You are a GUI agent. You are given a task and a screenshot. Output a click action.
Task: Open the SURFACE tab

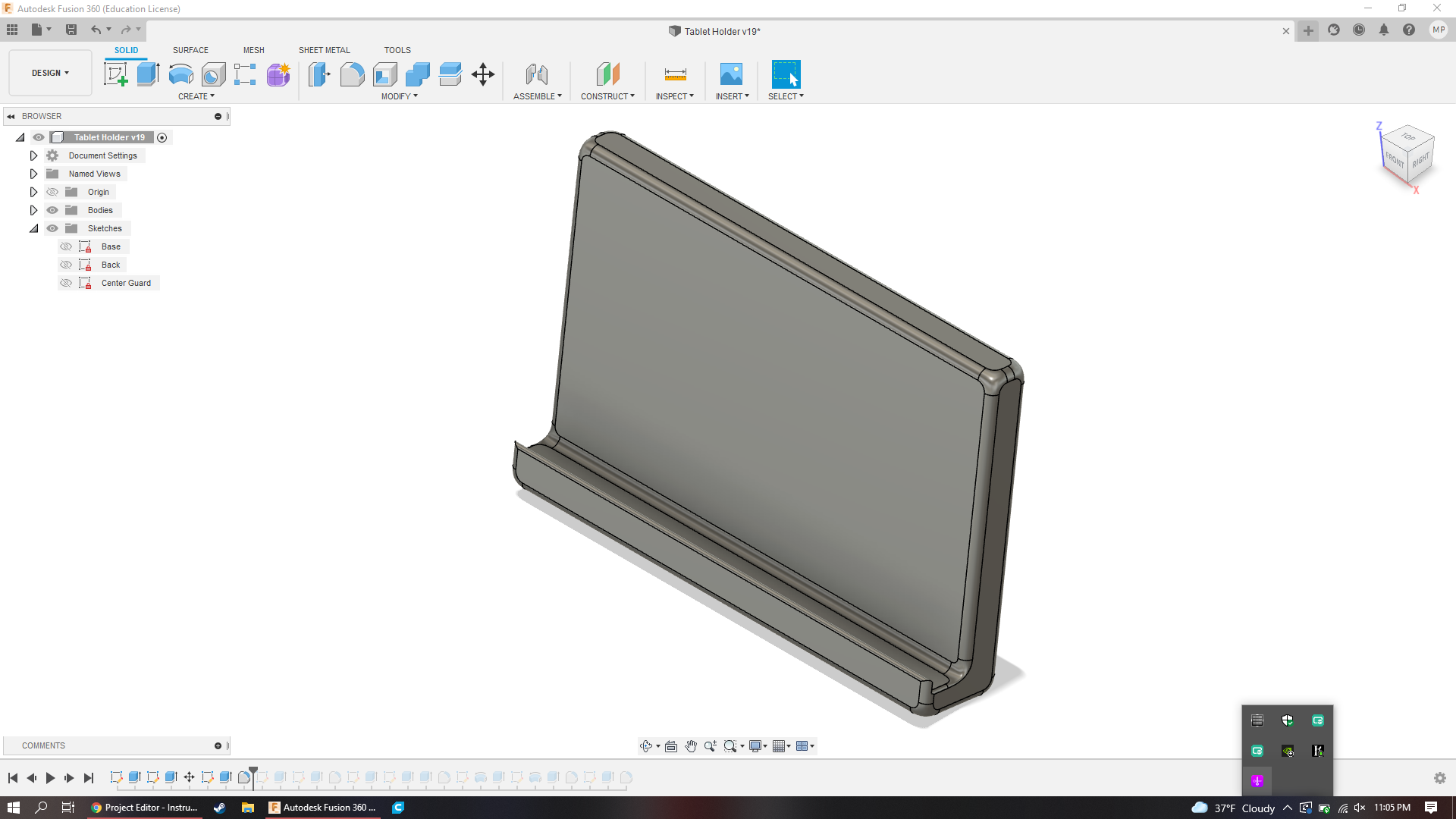(190, 49)
